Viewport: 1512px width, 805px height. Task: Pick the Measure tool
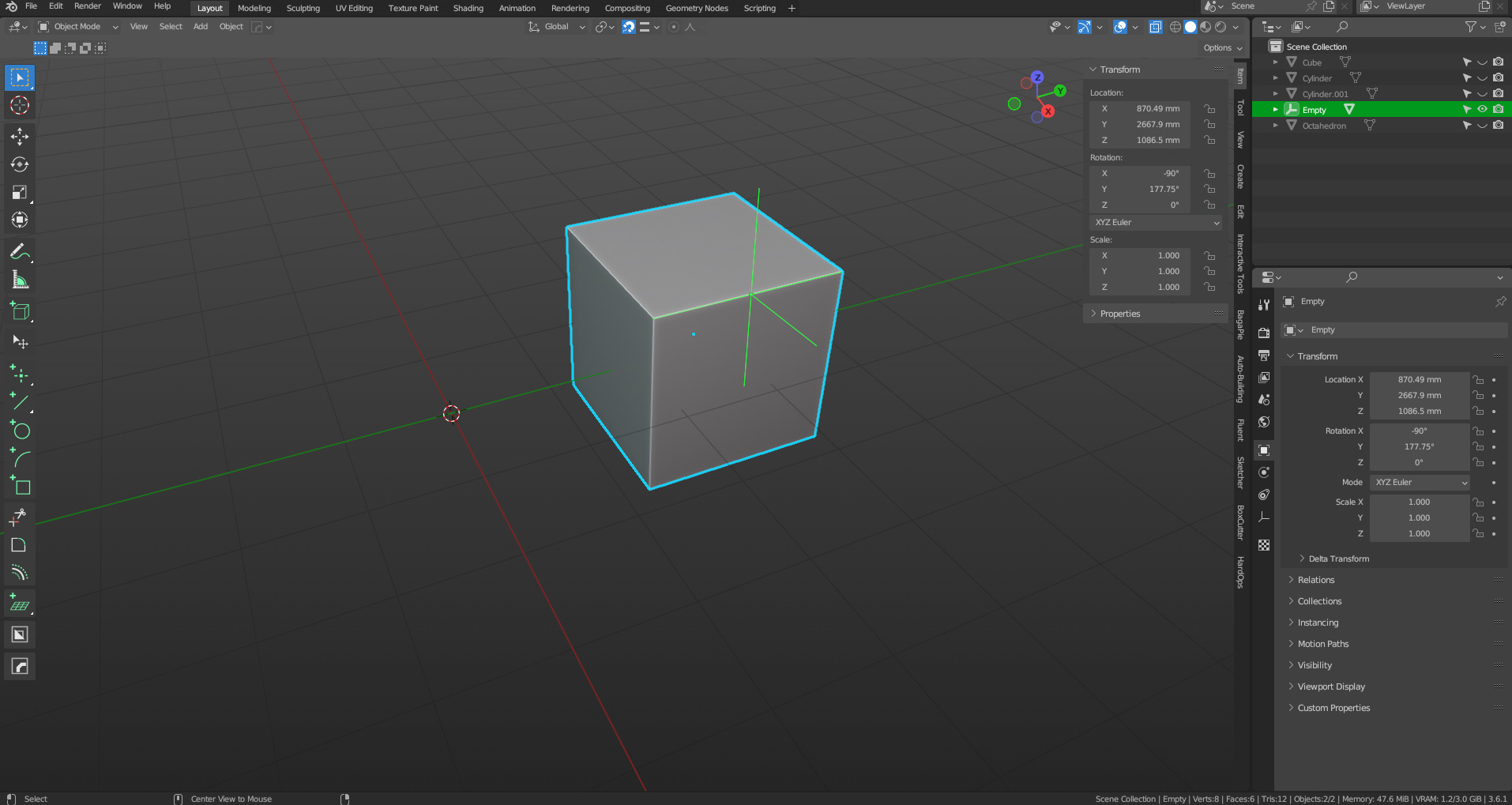coord(20,280)
